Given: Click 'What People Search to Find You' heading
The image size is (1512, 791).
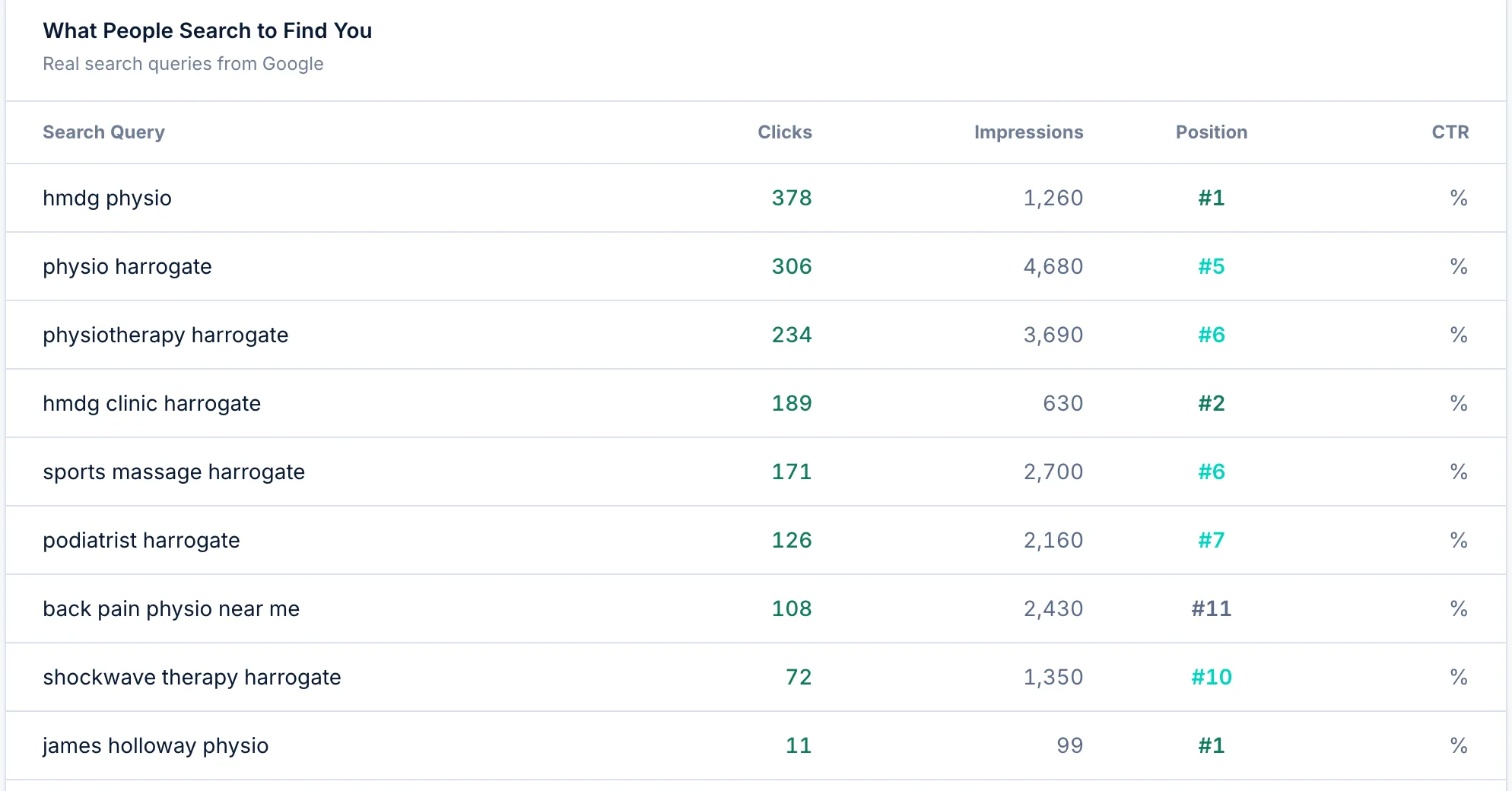Looking at the screenshot, I should click(x=208, y=30).
